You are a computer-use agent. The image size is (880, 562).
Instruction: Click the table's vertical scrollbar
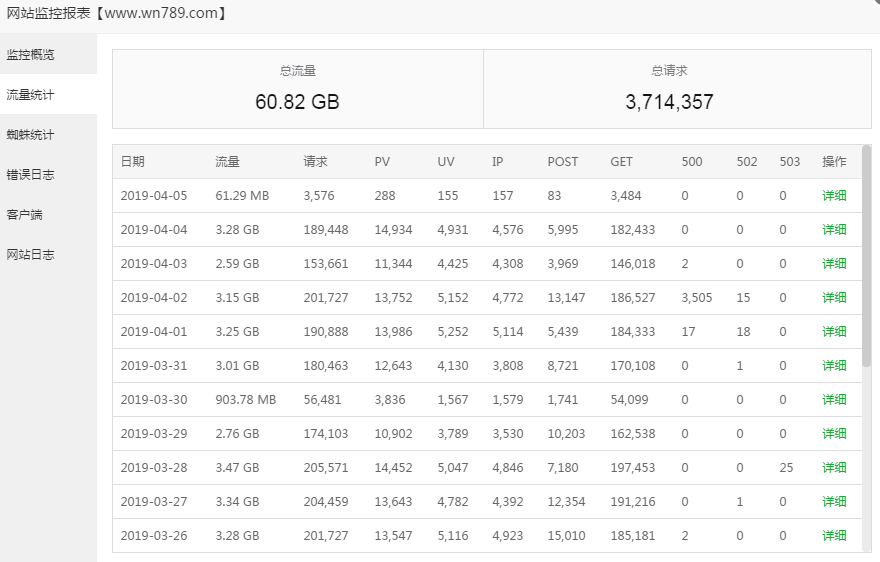click(866, 260)
